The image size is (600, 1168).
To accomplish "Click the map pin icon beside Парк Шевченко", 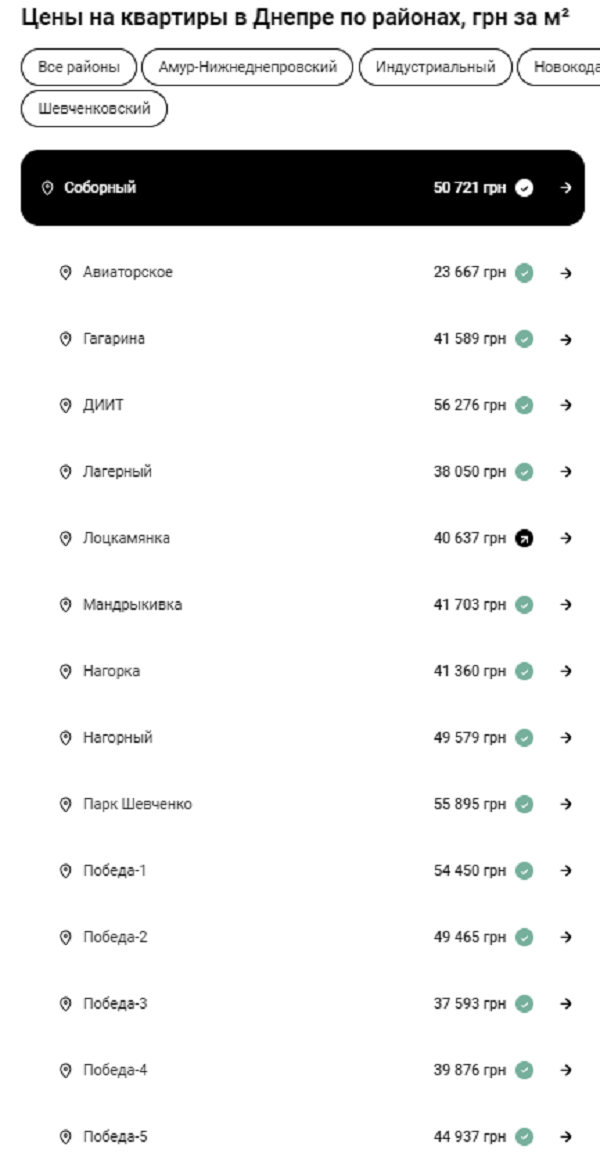I will coord(66,804).
